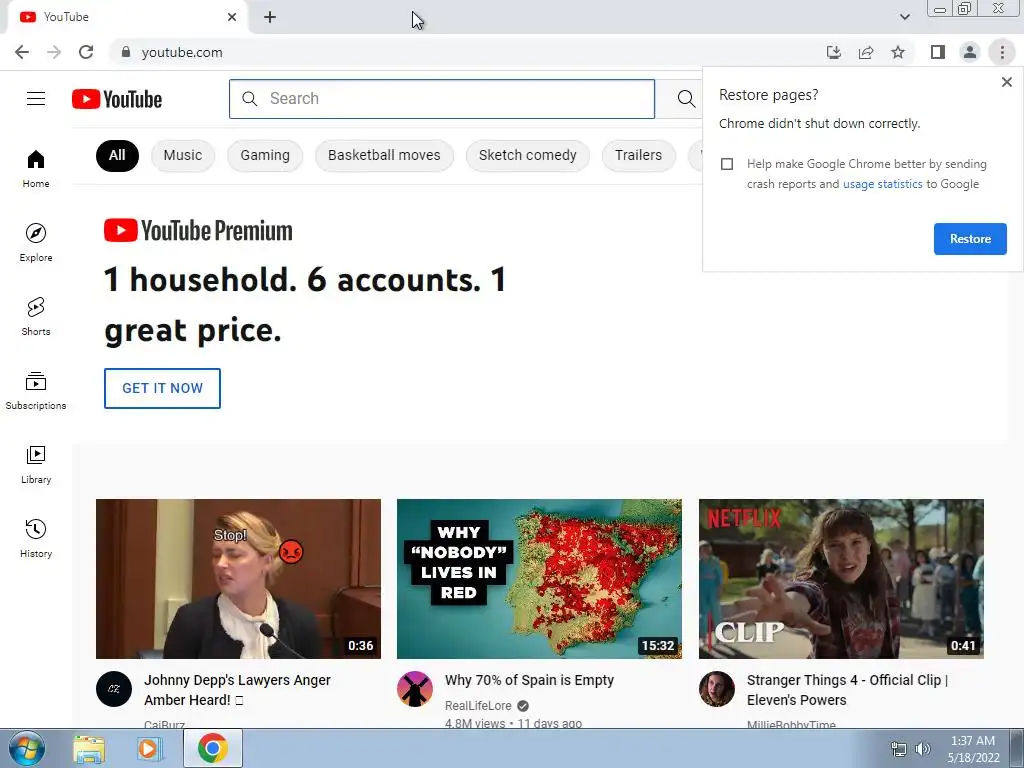Open the RealLifeLore channel name
This screenshot has width=1024, height=768.
click(478, 705)
